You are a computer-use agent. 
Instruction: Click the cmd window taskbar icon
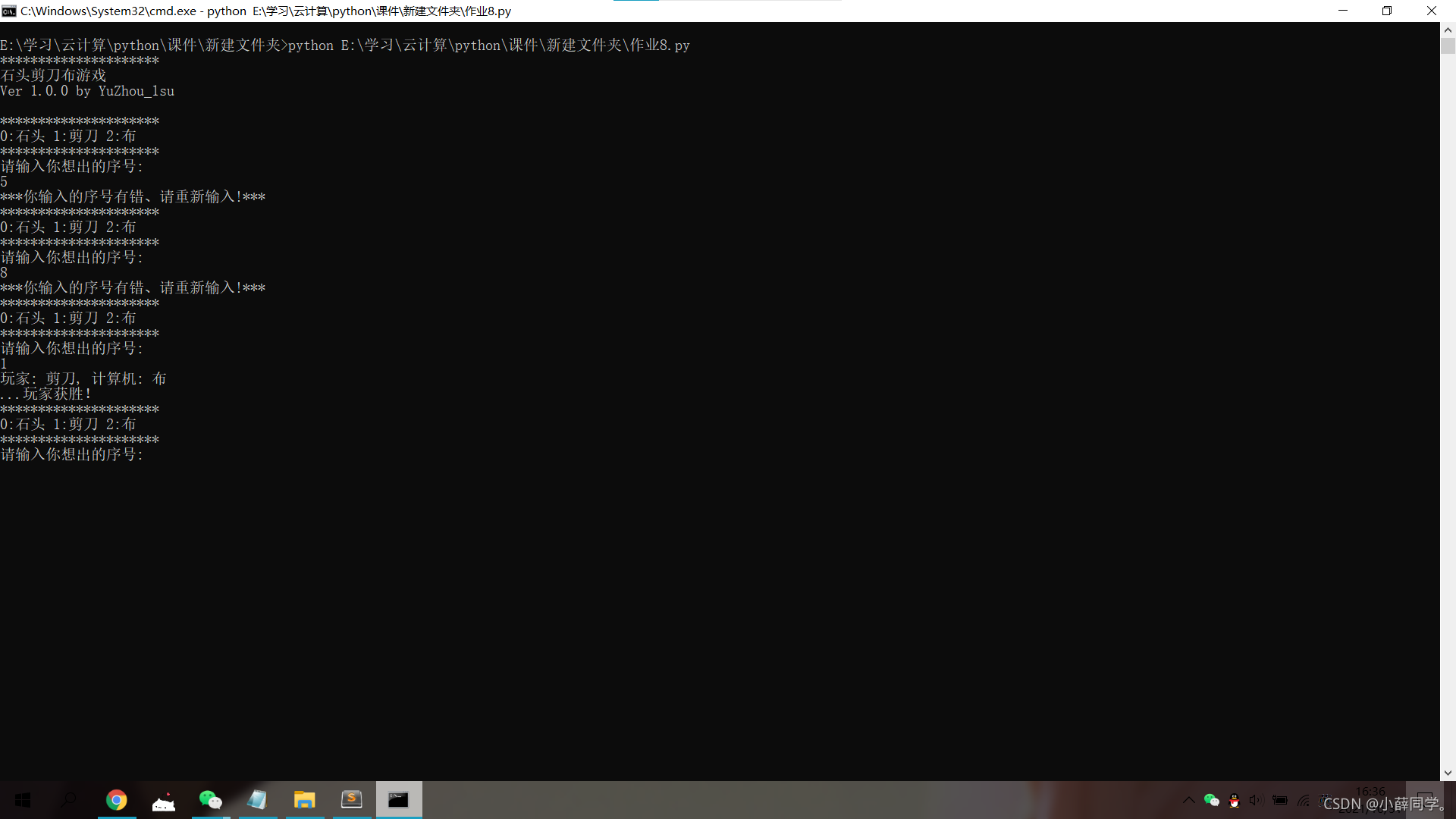point(399,800)
